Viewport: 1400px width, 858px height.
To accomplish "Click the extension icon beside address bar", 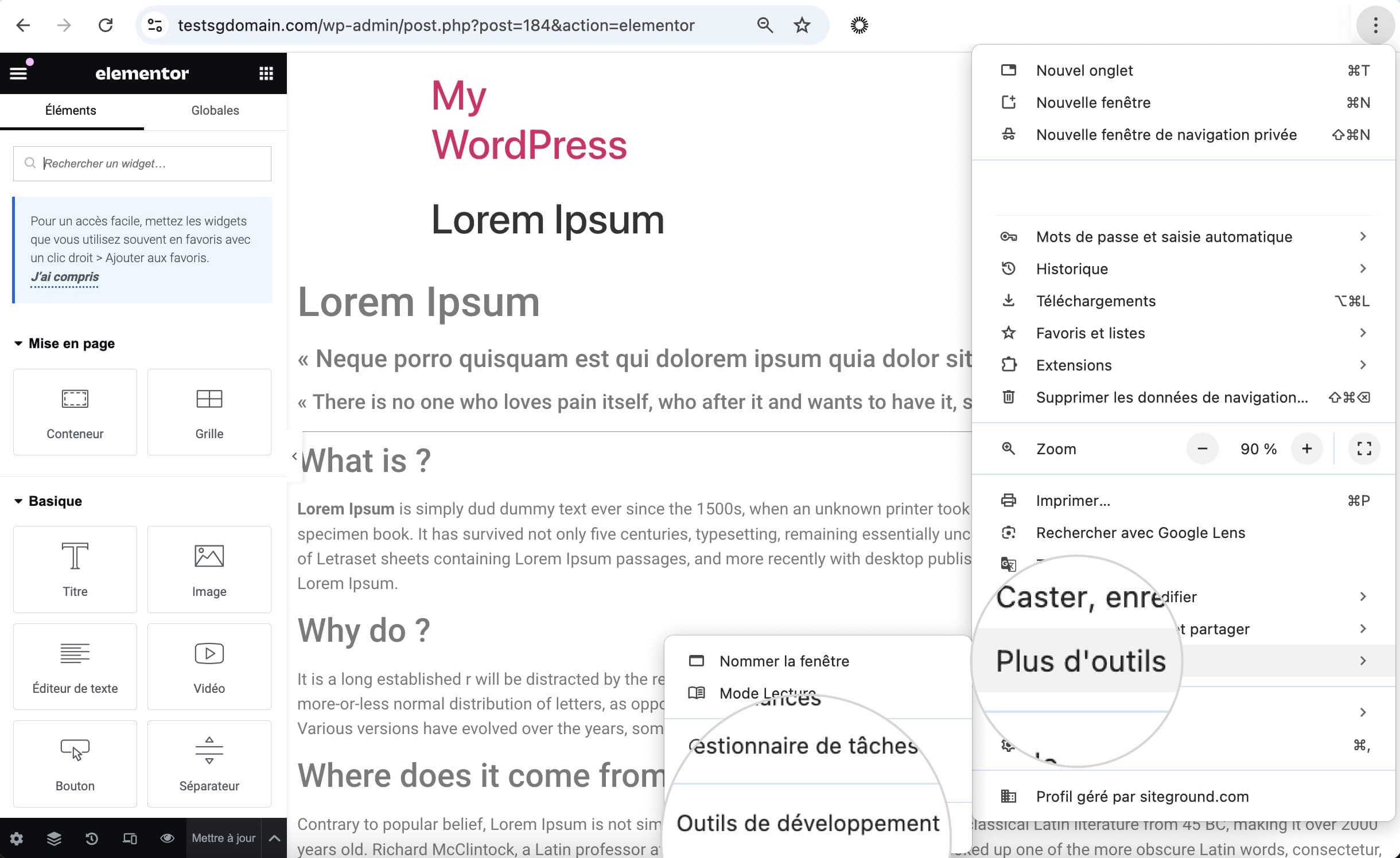I will 859,25.
